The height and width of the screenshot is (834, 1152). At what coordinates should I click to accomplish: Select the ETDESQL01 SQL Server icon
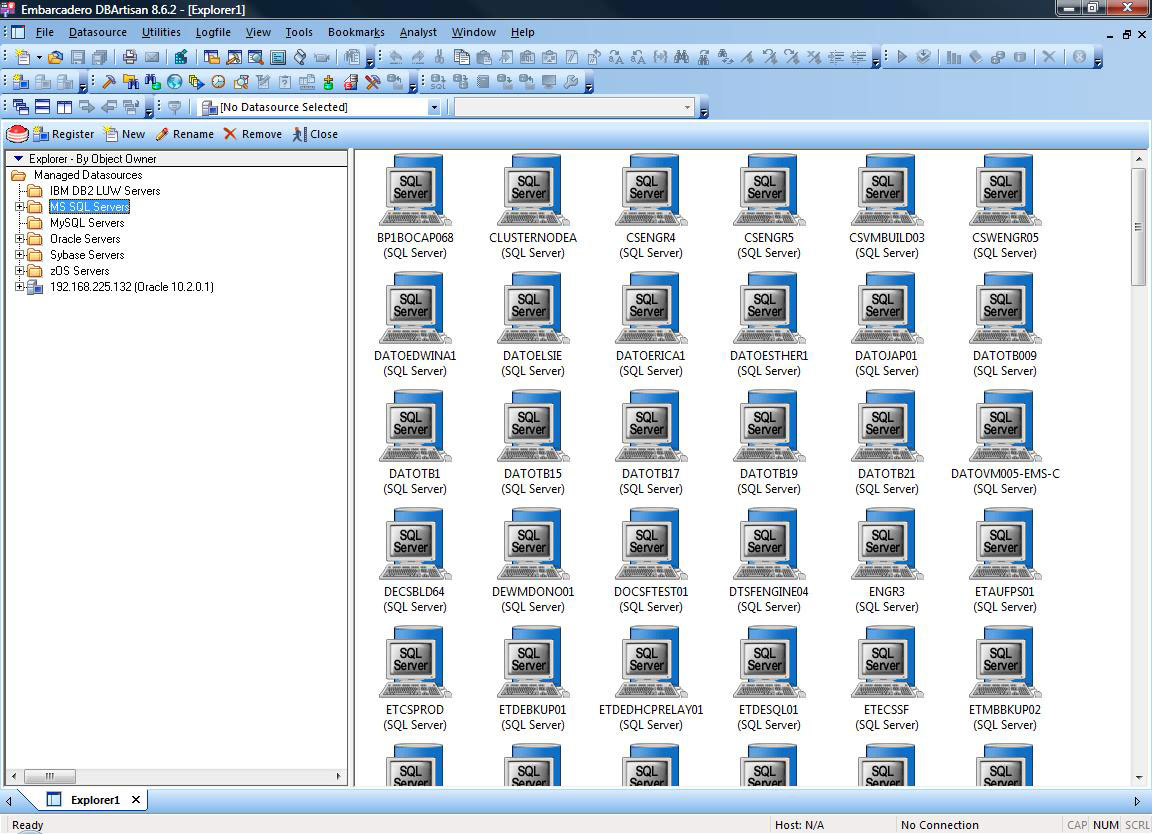click(x=768, y=678)
